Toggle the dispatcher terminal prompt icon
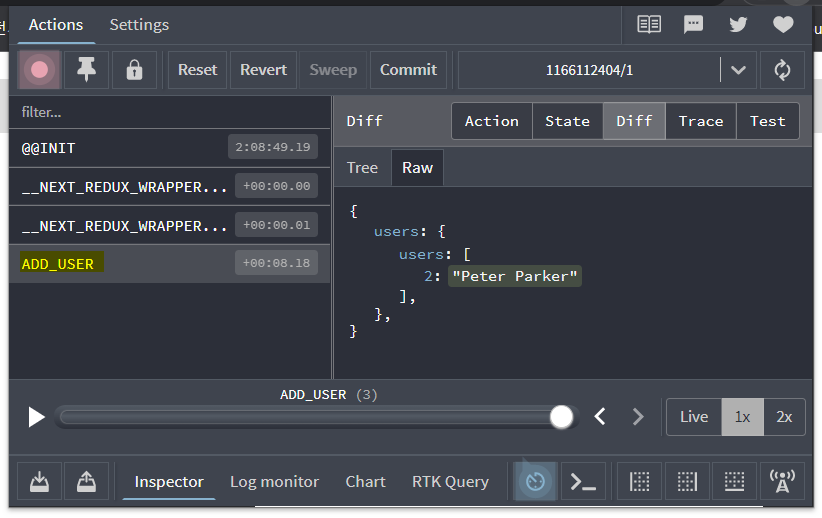This screenshot has width=822, height=518. [583, 481]
